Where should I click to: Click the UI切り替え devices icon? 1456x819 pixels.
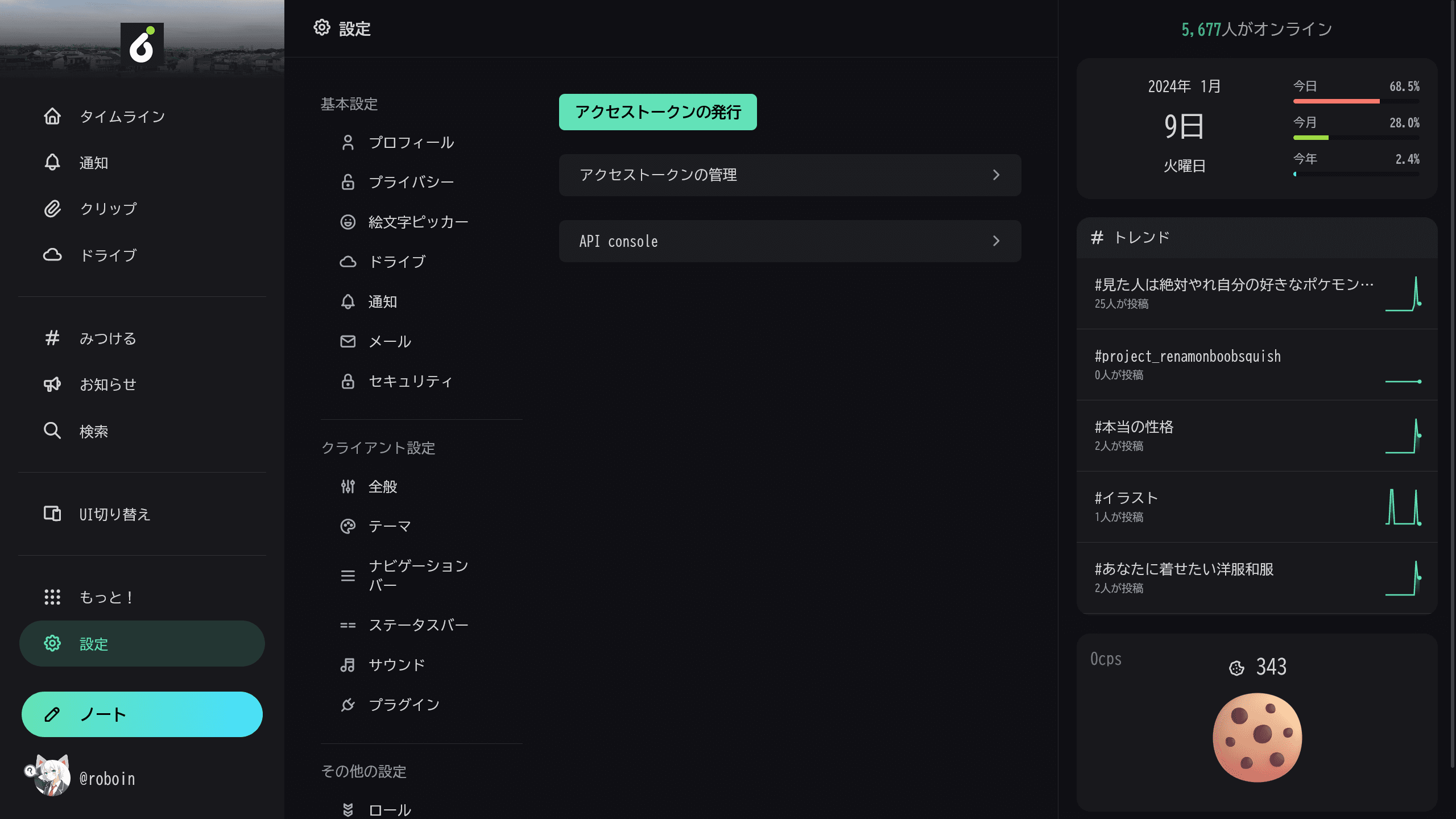point(52,514)
